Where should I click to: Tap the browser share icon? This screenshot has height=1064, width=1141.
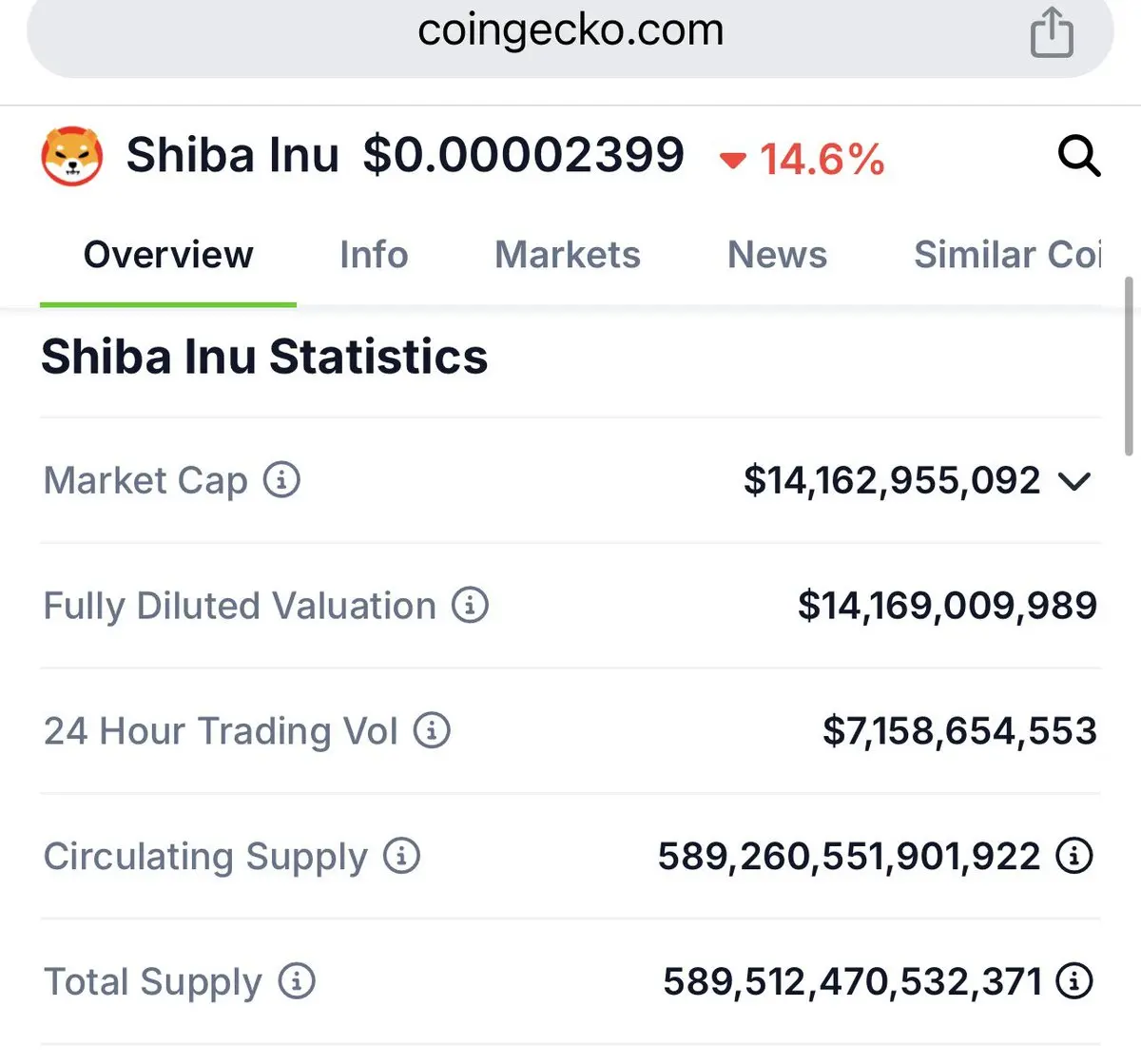(x=1052, y=31)
